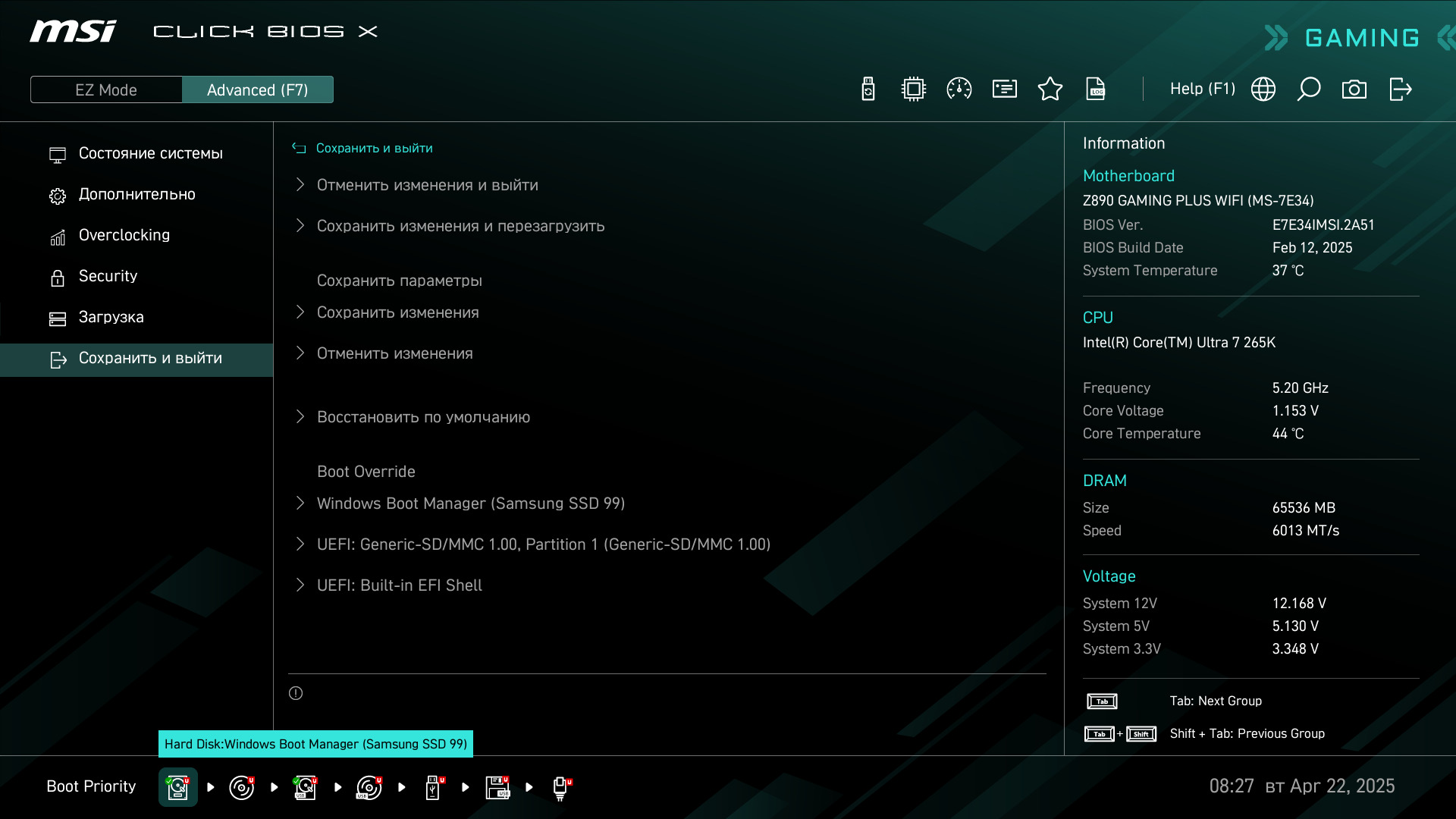Click the Сохранить и выйти breadcrumb title
Viewport: 1456px width, 819px height.
coord(374,148)
